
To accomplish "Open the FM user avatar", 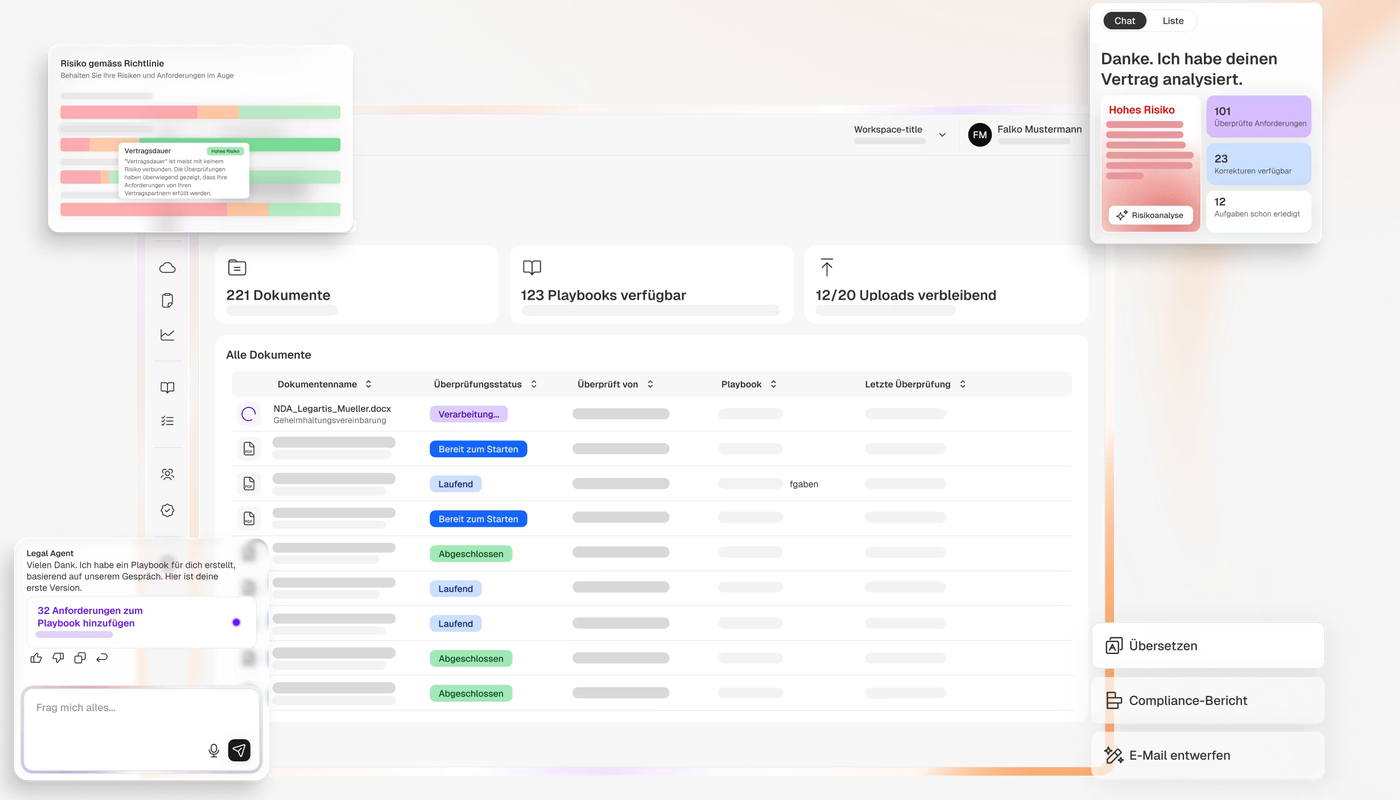I will pos(980,134).
